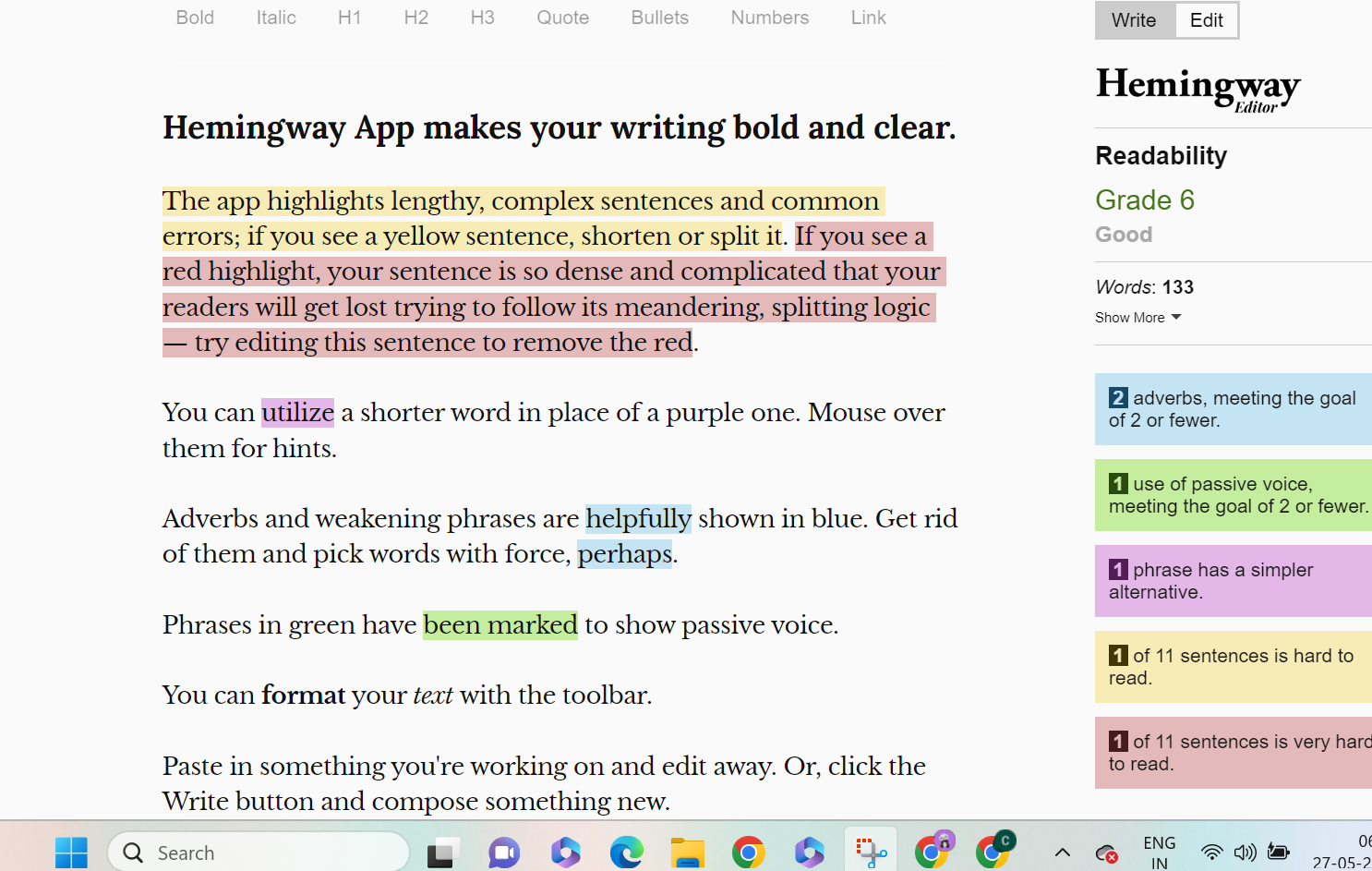This screenshot has width=1372, height=871.
Task: Open Chrome with the green 'C' profile badge
Action: click(x=994, y=851)
